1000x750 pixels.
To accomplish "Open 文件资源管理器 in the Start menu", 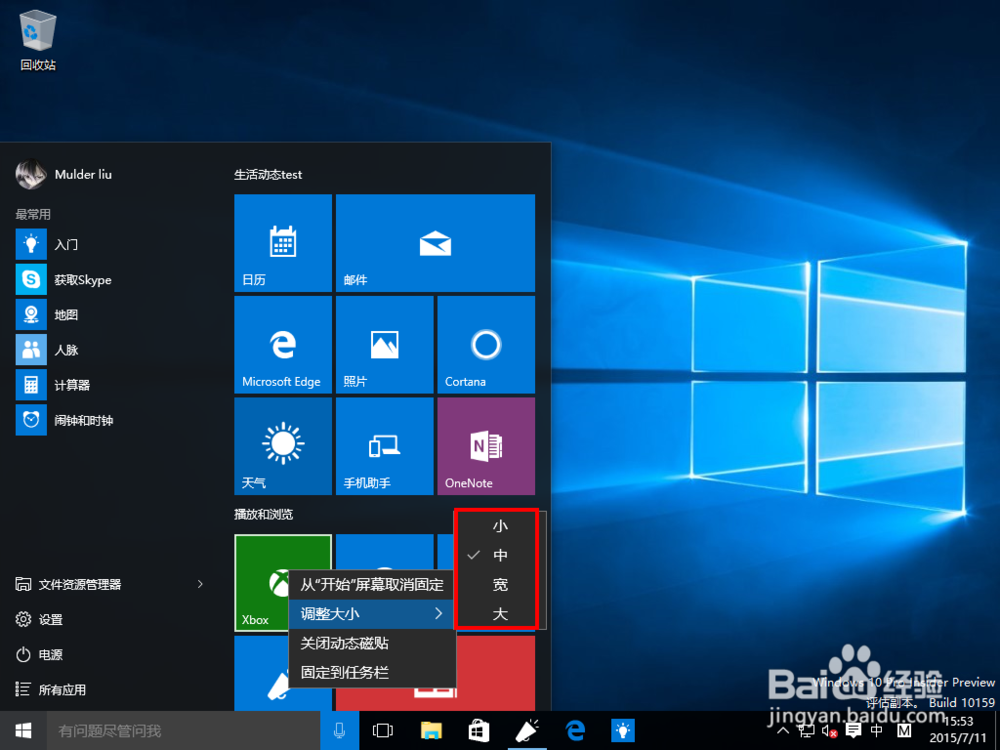I will point(80,584).
